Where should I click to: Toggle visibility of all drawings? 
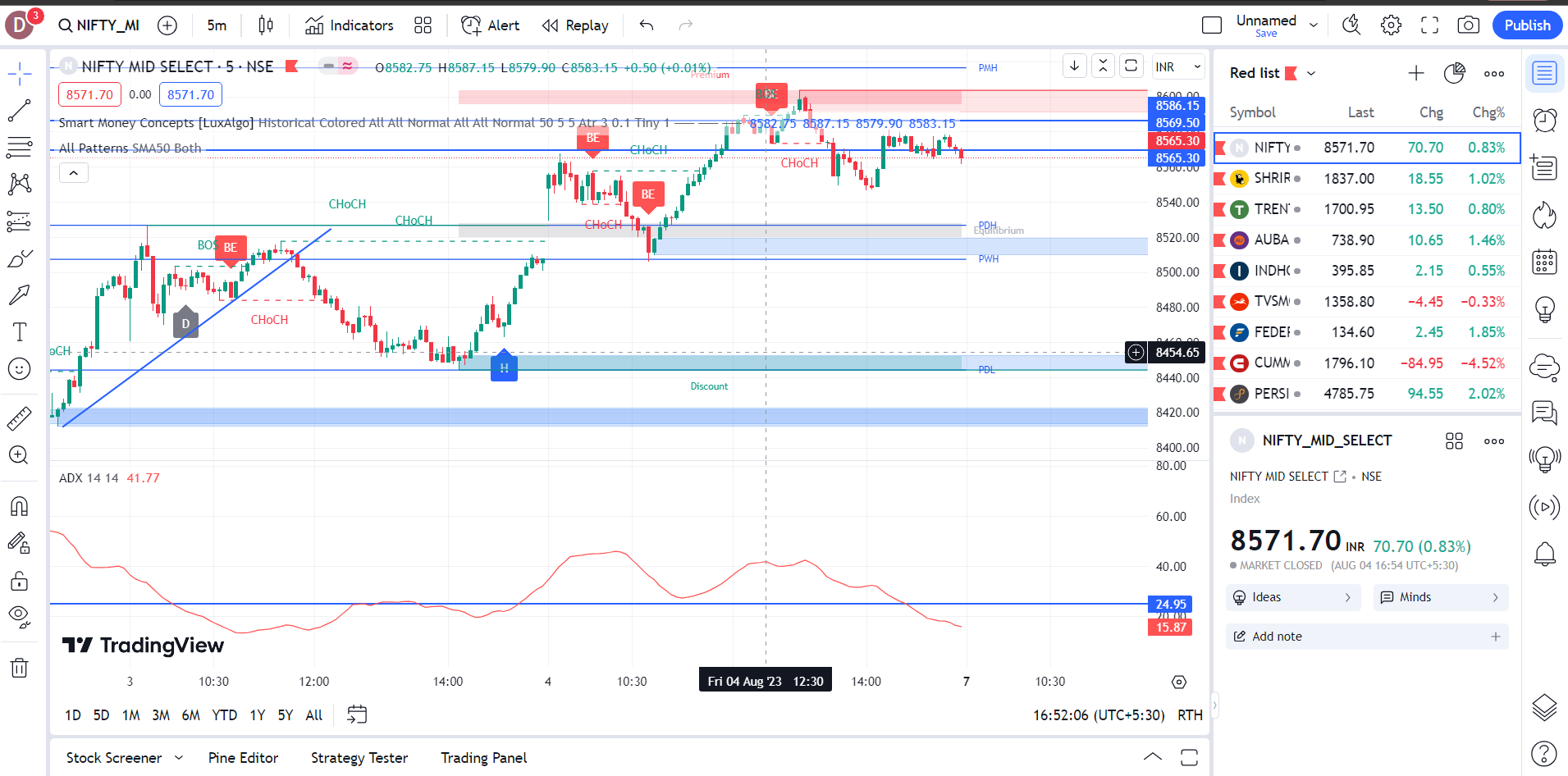pos(20,616)
